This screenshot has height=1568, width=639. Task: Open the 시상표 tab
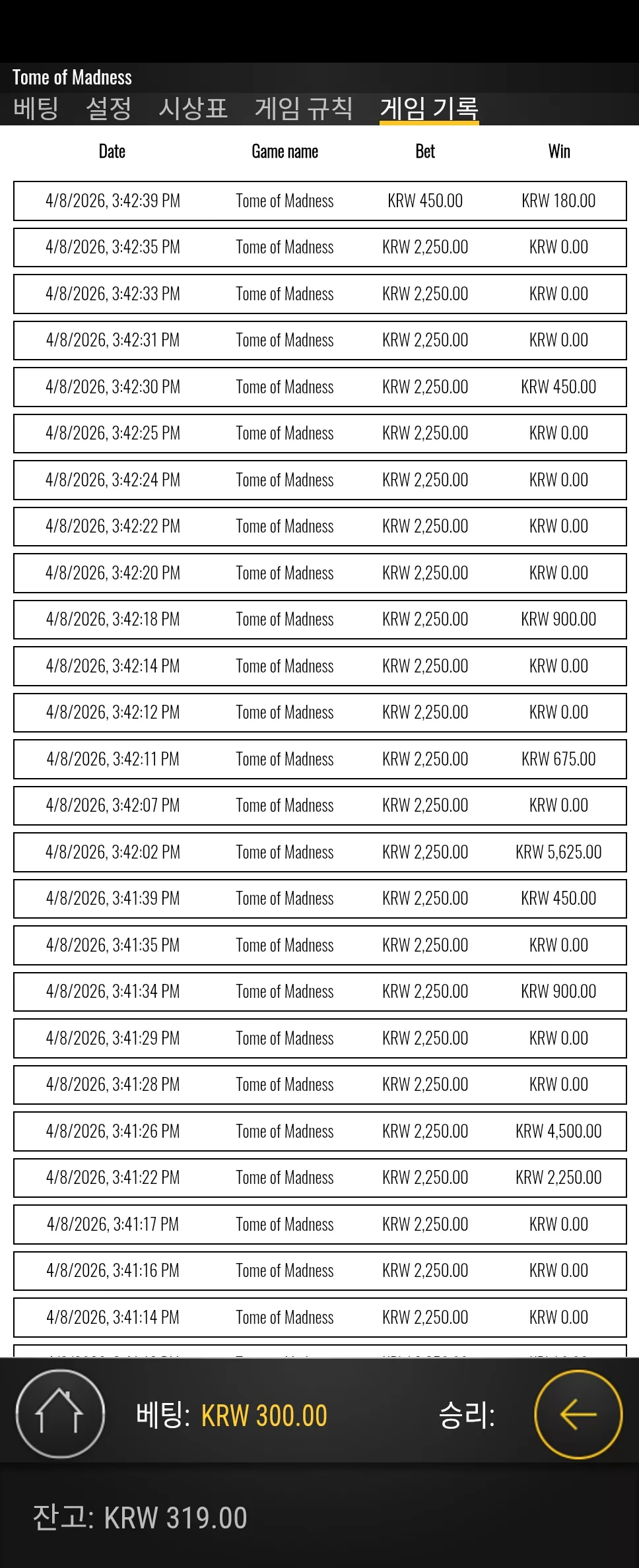[193, 108]
